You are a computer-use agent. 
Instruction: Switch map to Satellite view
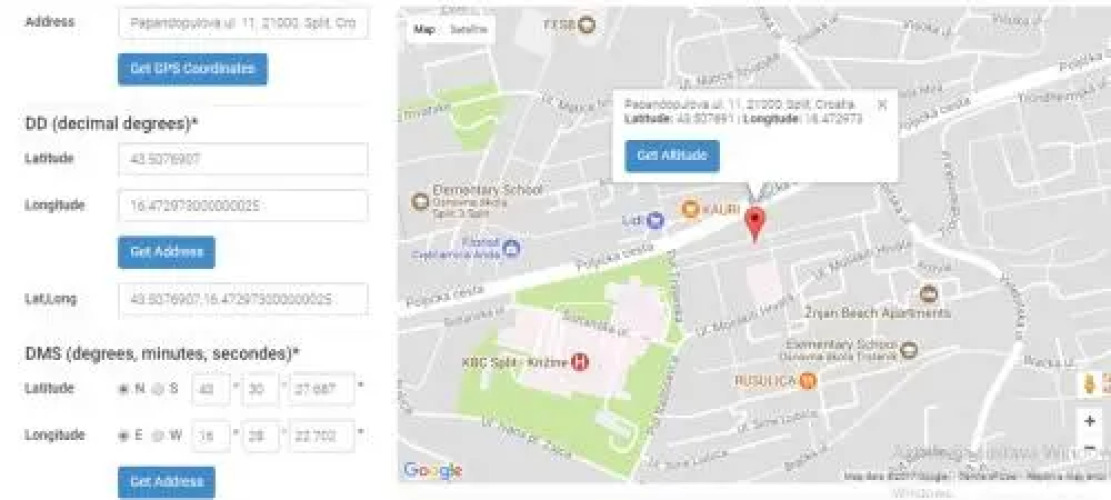click(469, 30)
